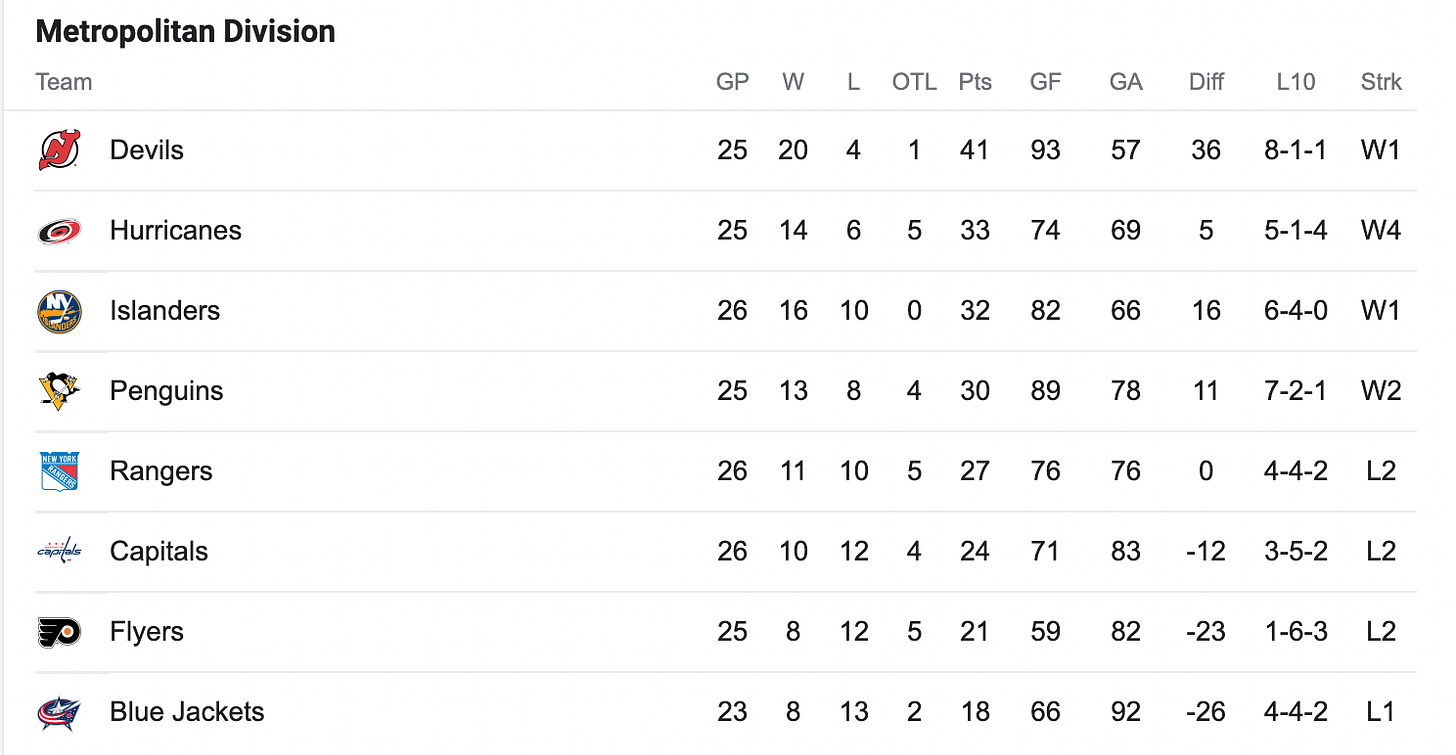Click the Devils team logo

tap(59, 150)
